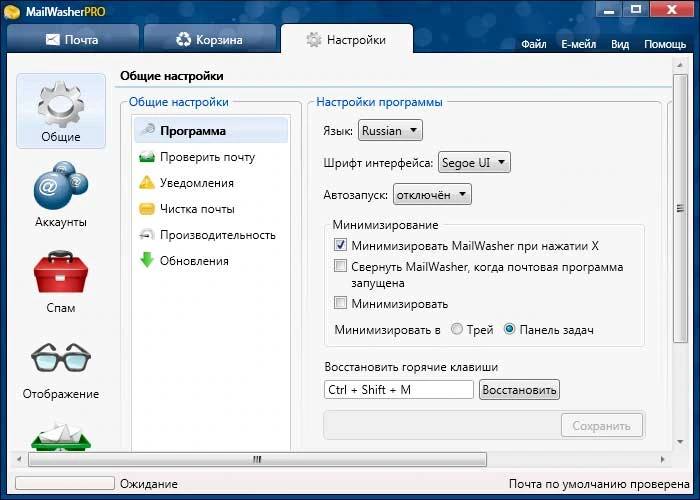Click Почта по умолчанию проверена status text
This screenshot has width=700, height=500.
[599, 484]
